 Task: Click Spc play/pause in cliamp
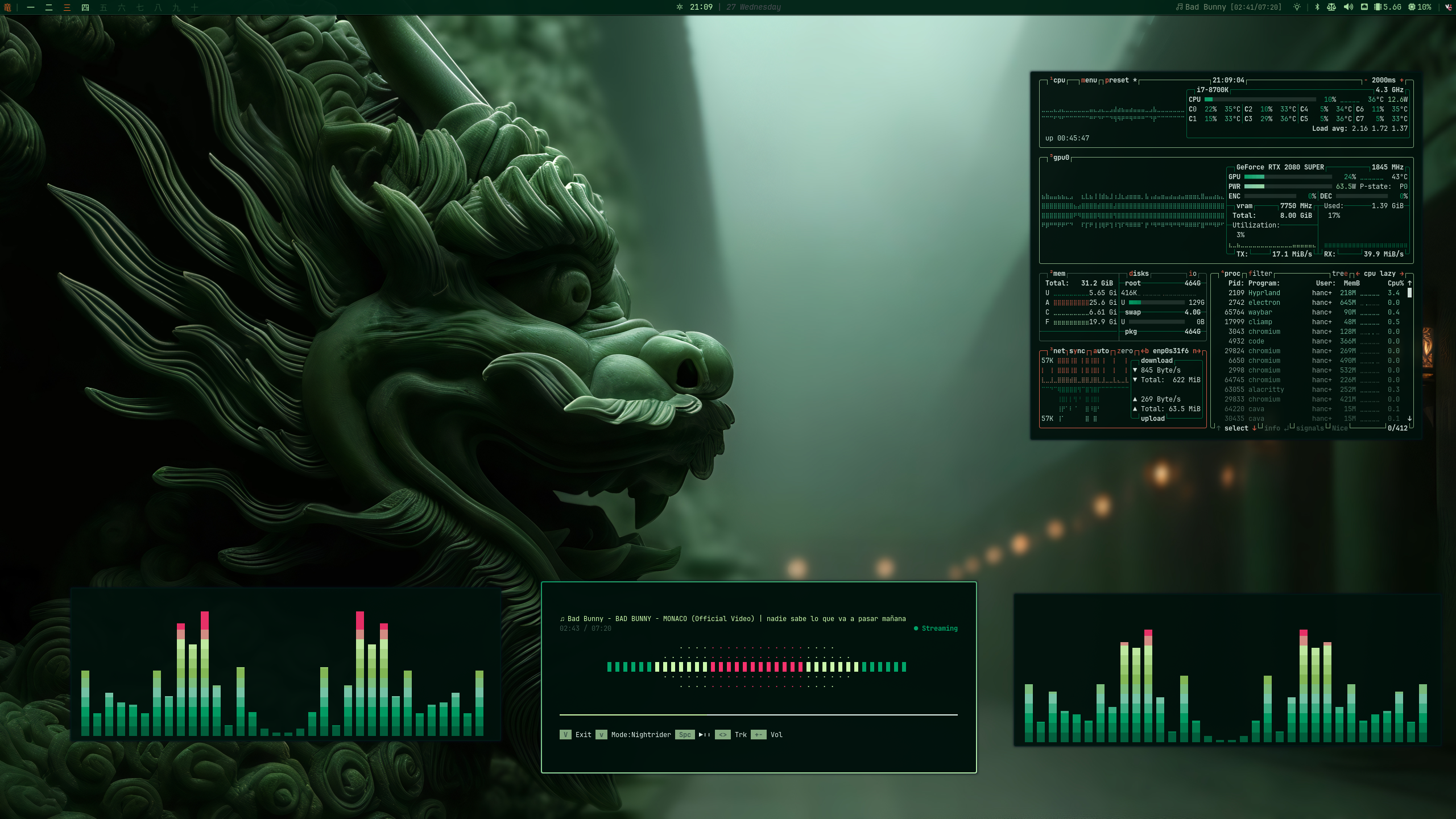coord(693,735)
